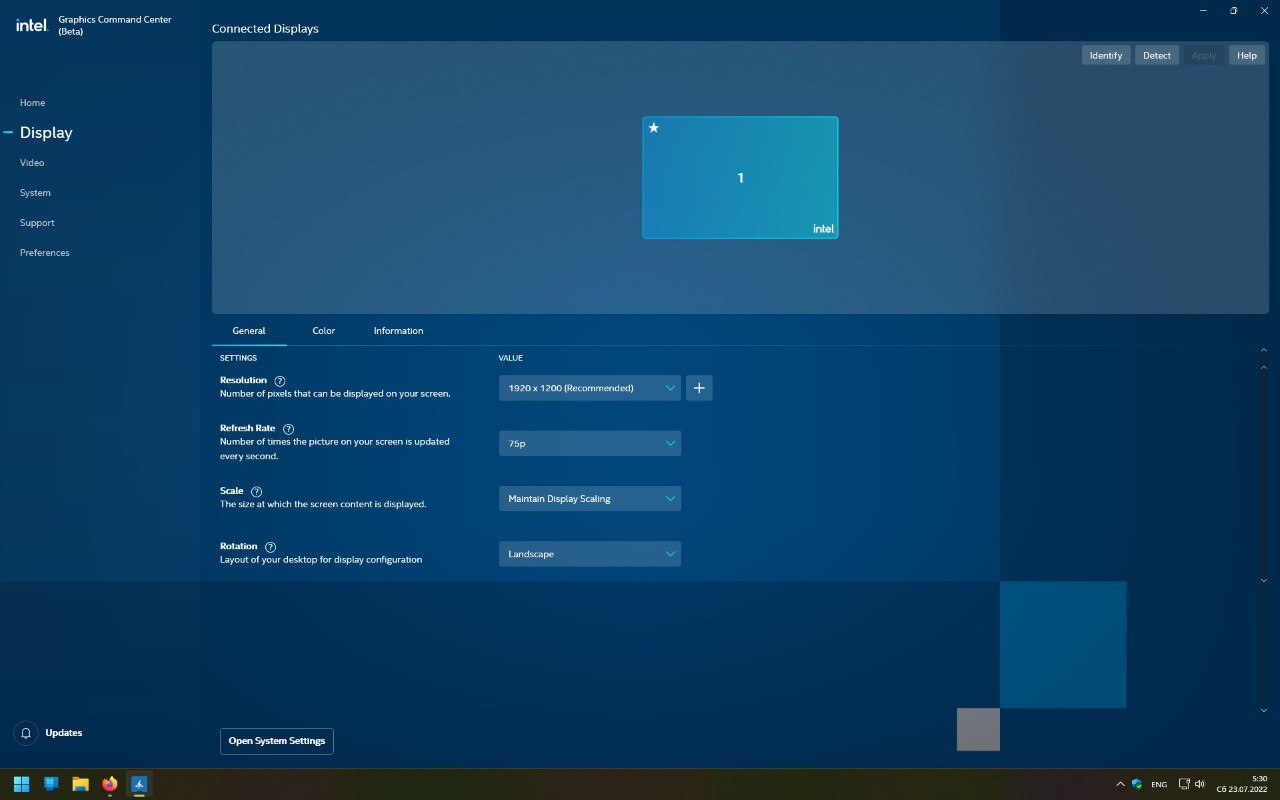Open the Rotation dropdown
This screenshot has width=1280, height=800.
click(x=590, y=554)
